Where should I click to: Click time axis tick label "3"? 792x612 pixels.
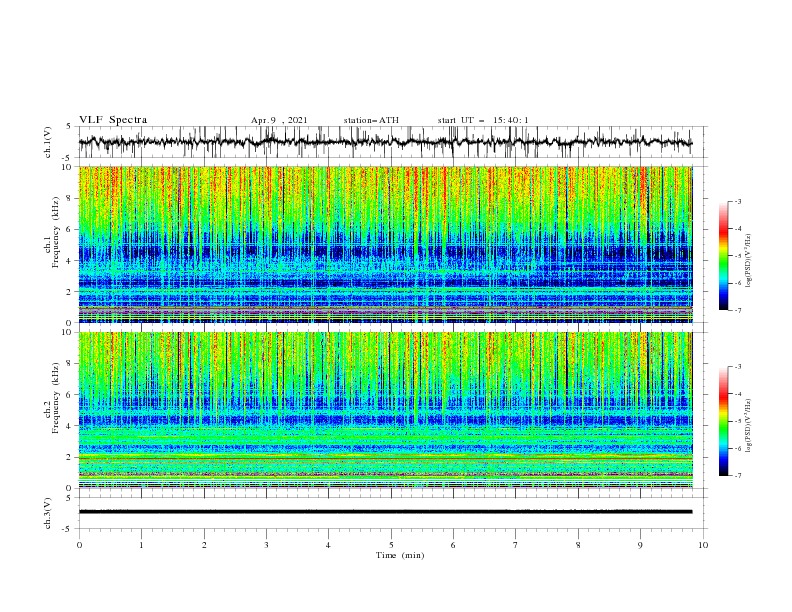[x=266, y=545]
